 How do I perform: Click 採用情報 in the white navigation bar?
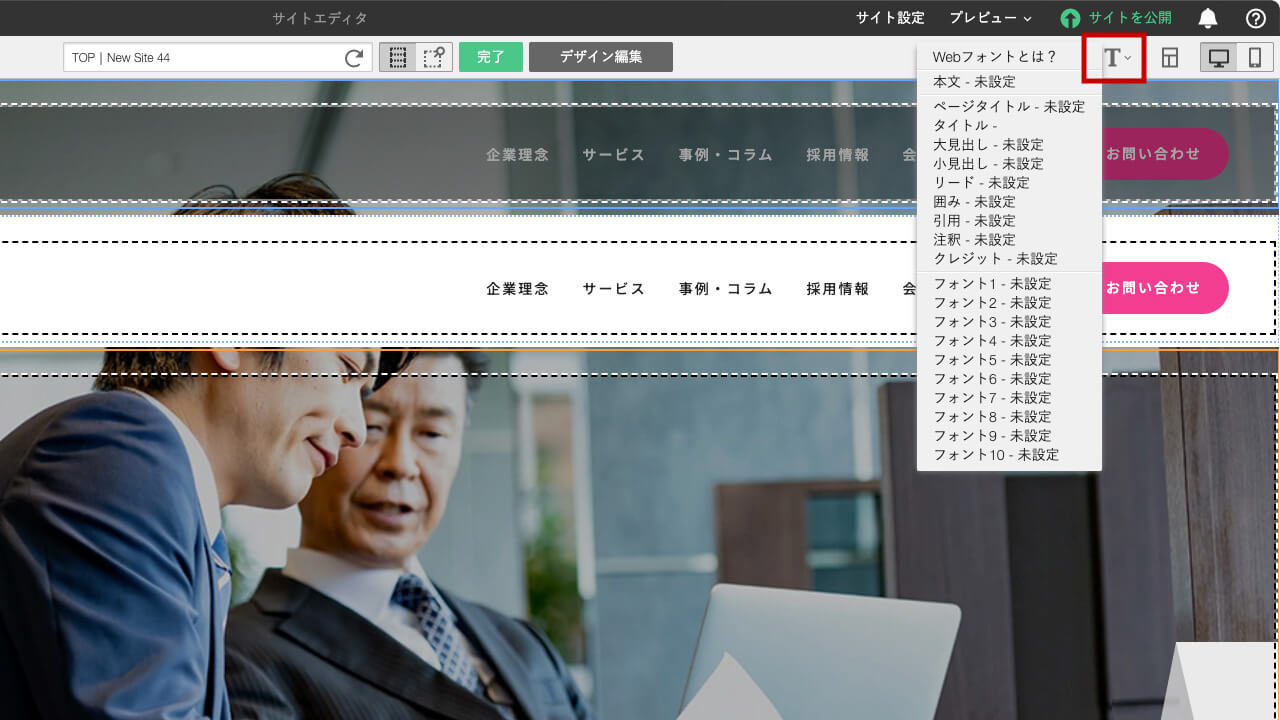click(x=838, y=288)
